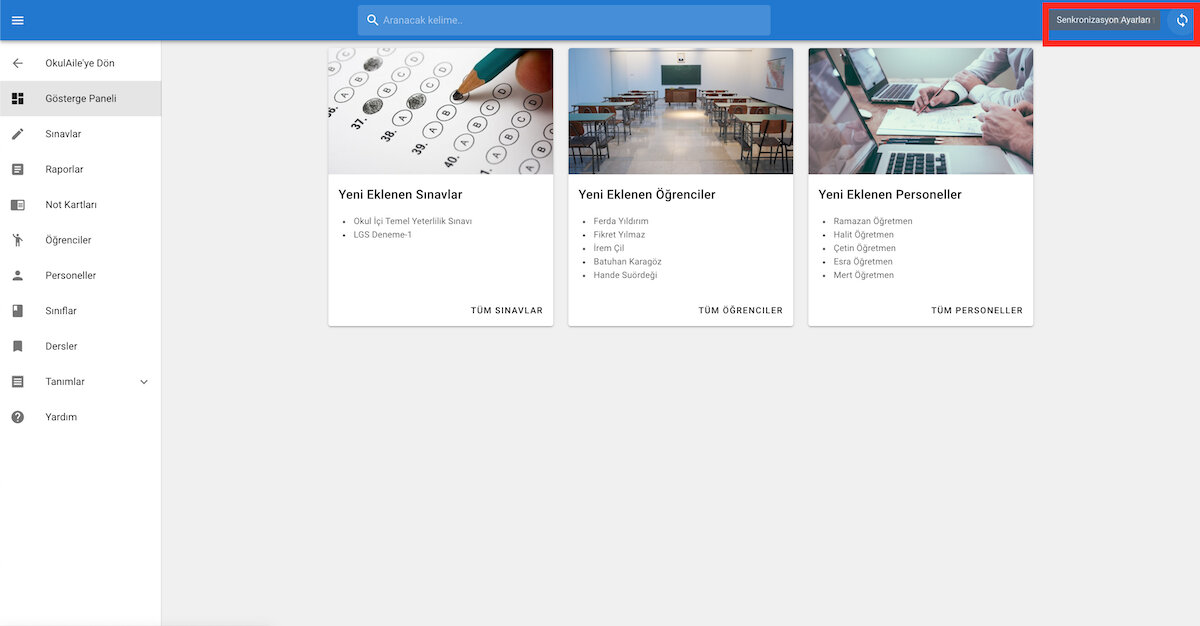Select staff Çetin Öğretmen
This screenshot has height=626, width=1200.
pyautogui.click(x=865, y=248)
